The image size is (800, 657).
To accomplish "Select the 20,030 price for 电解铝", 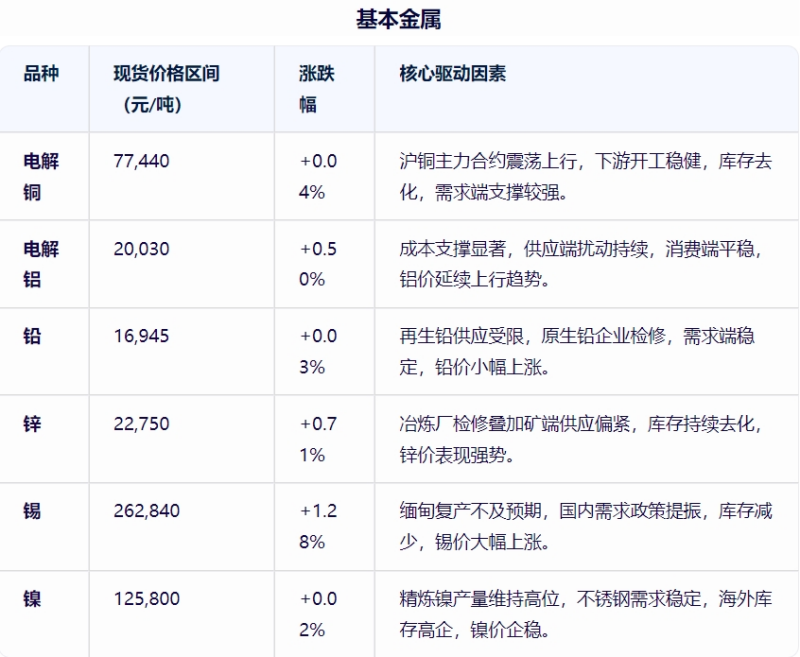I will (x=142, y=249).
